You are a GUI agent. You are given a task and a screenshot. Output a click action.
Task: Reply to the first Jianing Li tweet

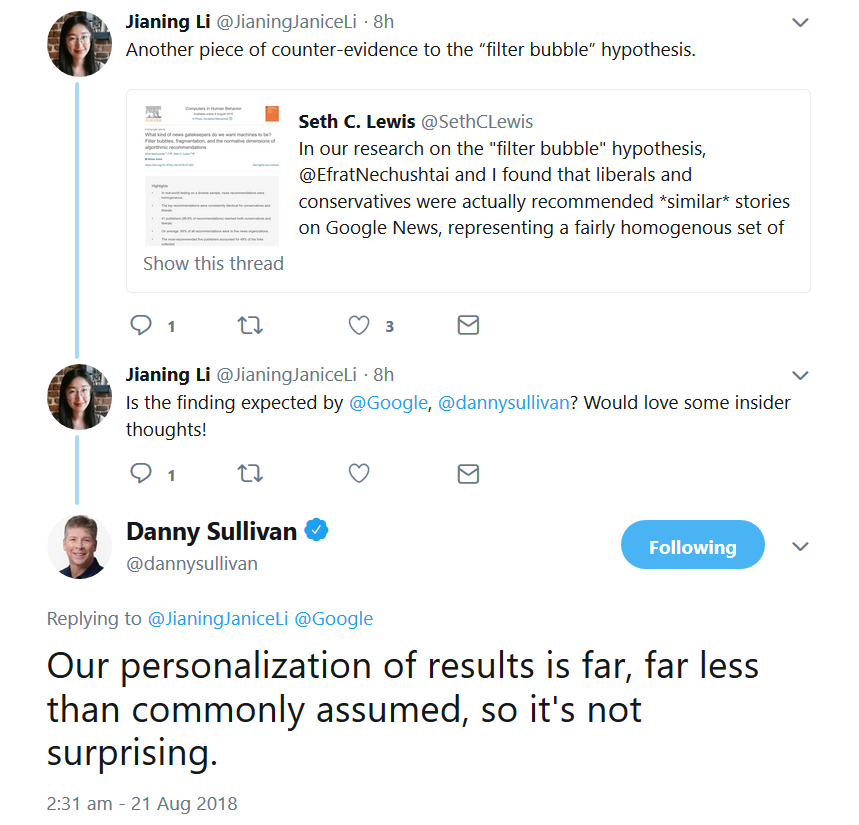pyautogui.click(x=142, y=325)
